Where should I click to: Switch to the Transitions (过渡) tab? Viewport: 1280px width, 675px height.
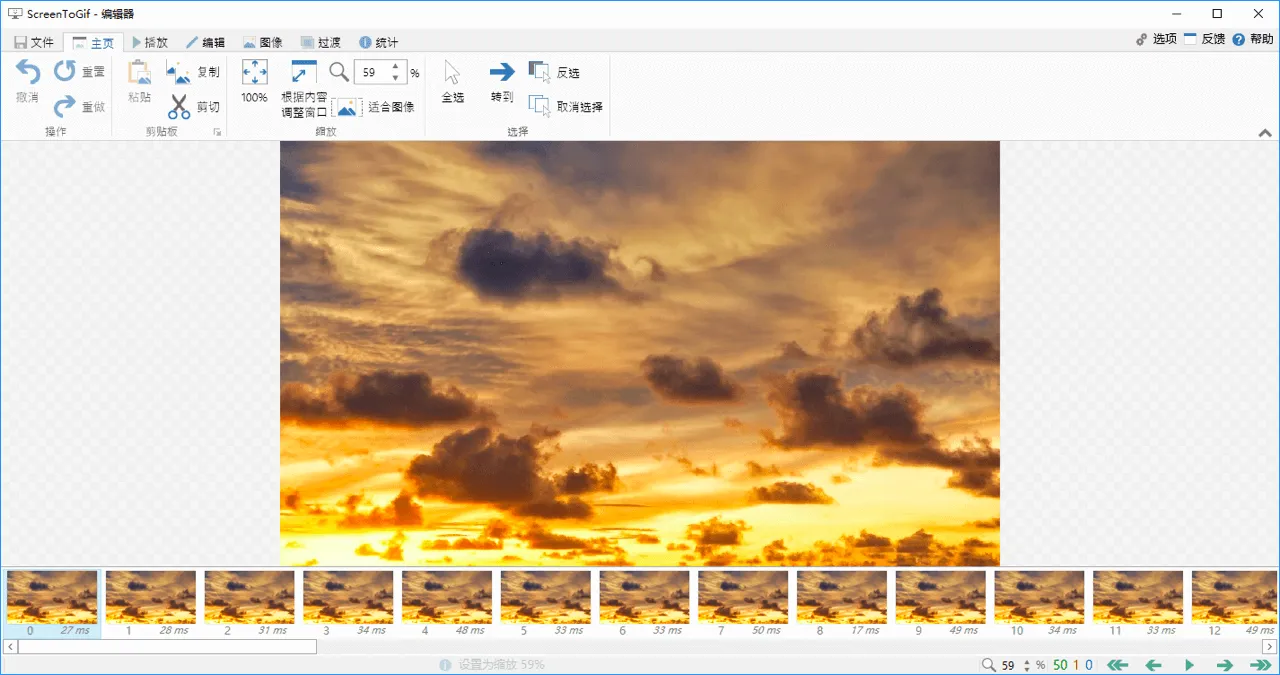coord(319,42)
